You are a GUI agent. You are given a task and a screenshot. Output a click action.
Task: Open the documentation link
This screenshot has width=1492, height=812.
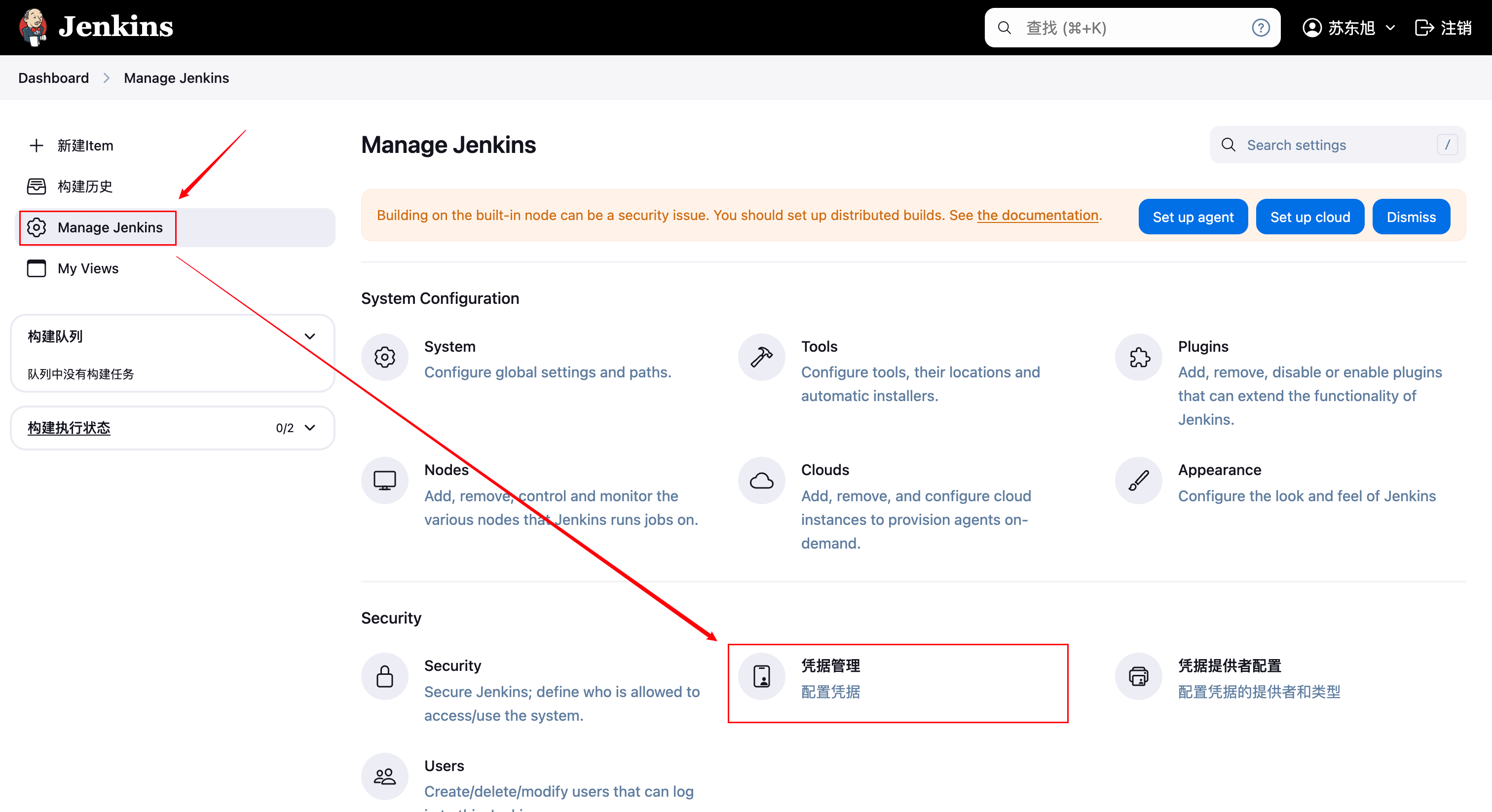click(1037, 216)
